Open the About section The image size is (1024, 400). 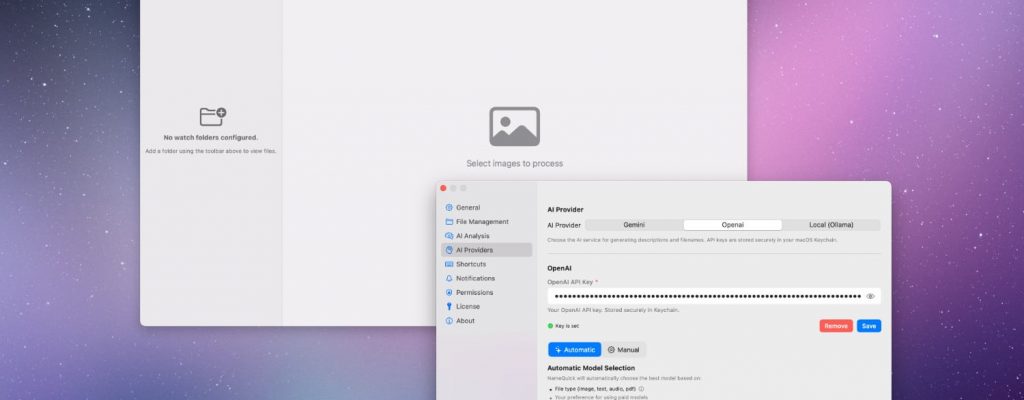[x=465, y=321]
